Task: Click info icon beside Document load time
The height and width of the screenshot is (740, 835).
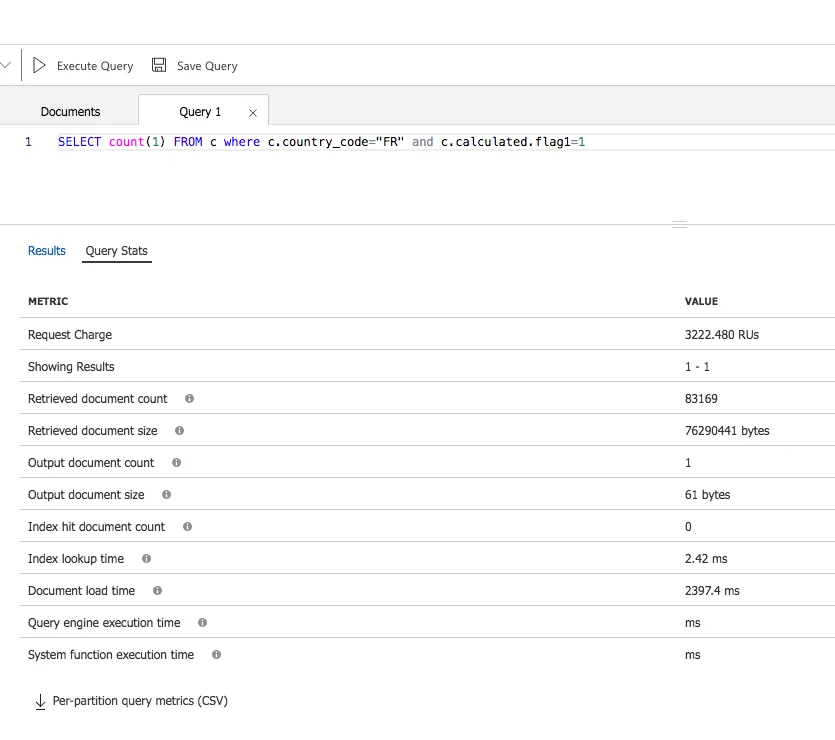Action: coord(157,591)
